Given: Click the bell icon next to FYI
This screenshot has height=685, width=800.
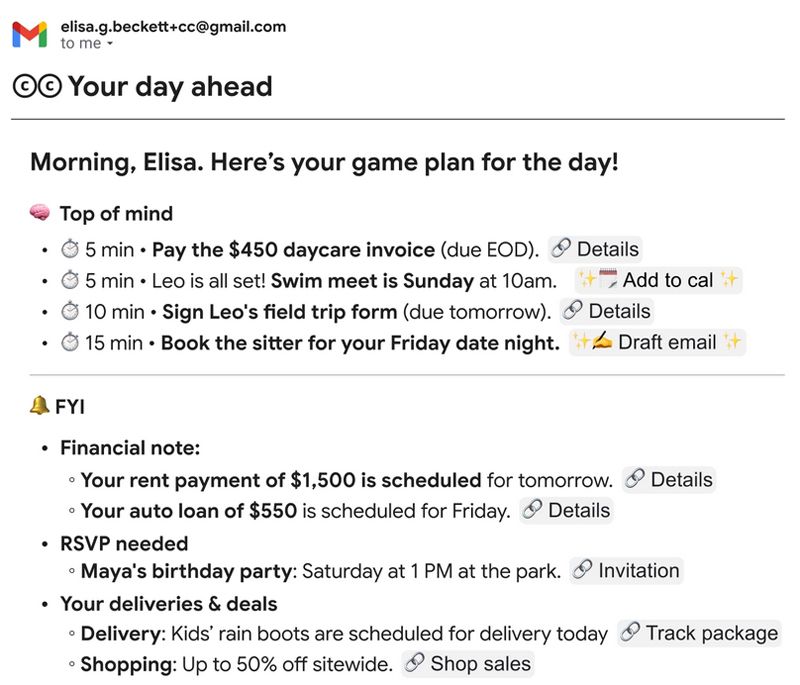Looking at the screenshot, I should pos(40,405).
